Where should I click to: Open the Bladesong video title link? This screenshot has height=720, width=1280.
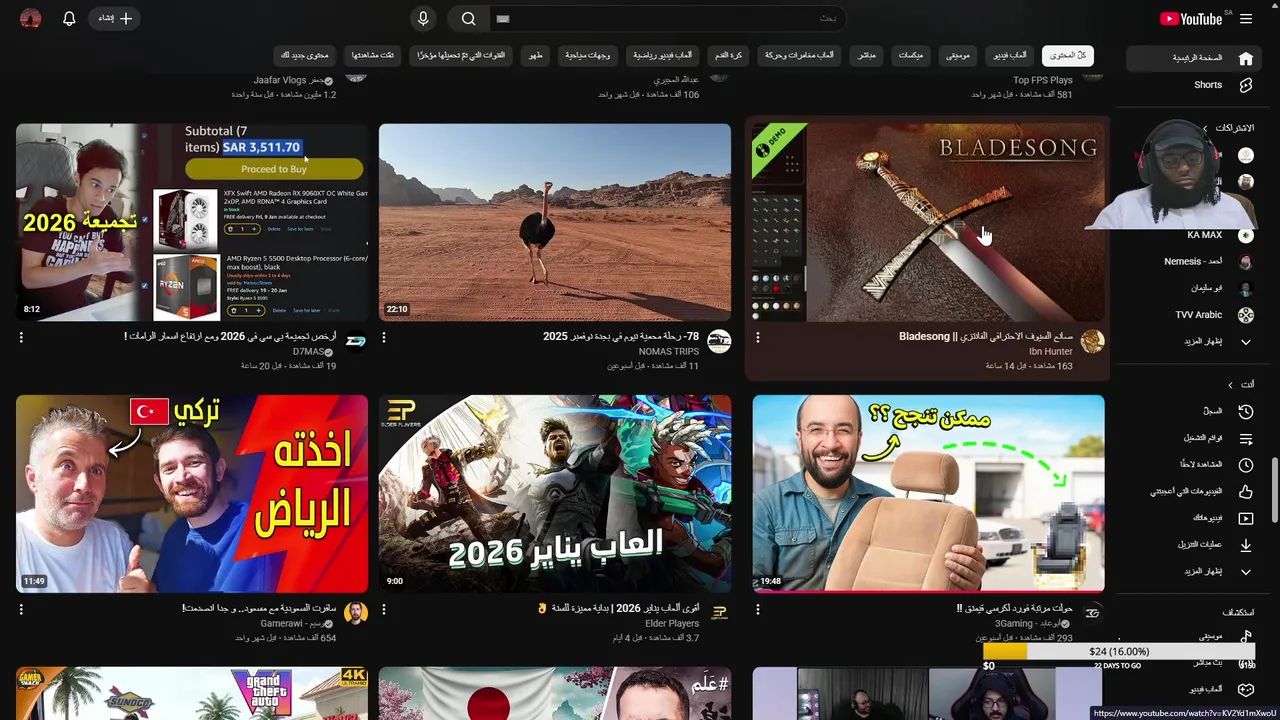coord(986,337)
